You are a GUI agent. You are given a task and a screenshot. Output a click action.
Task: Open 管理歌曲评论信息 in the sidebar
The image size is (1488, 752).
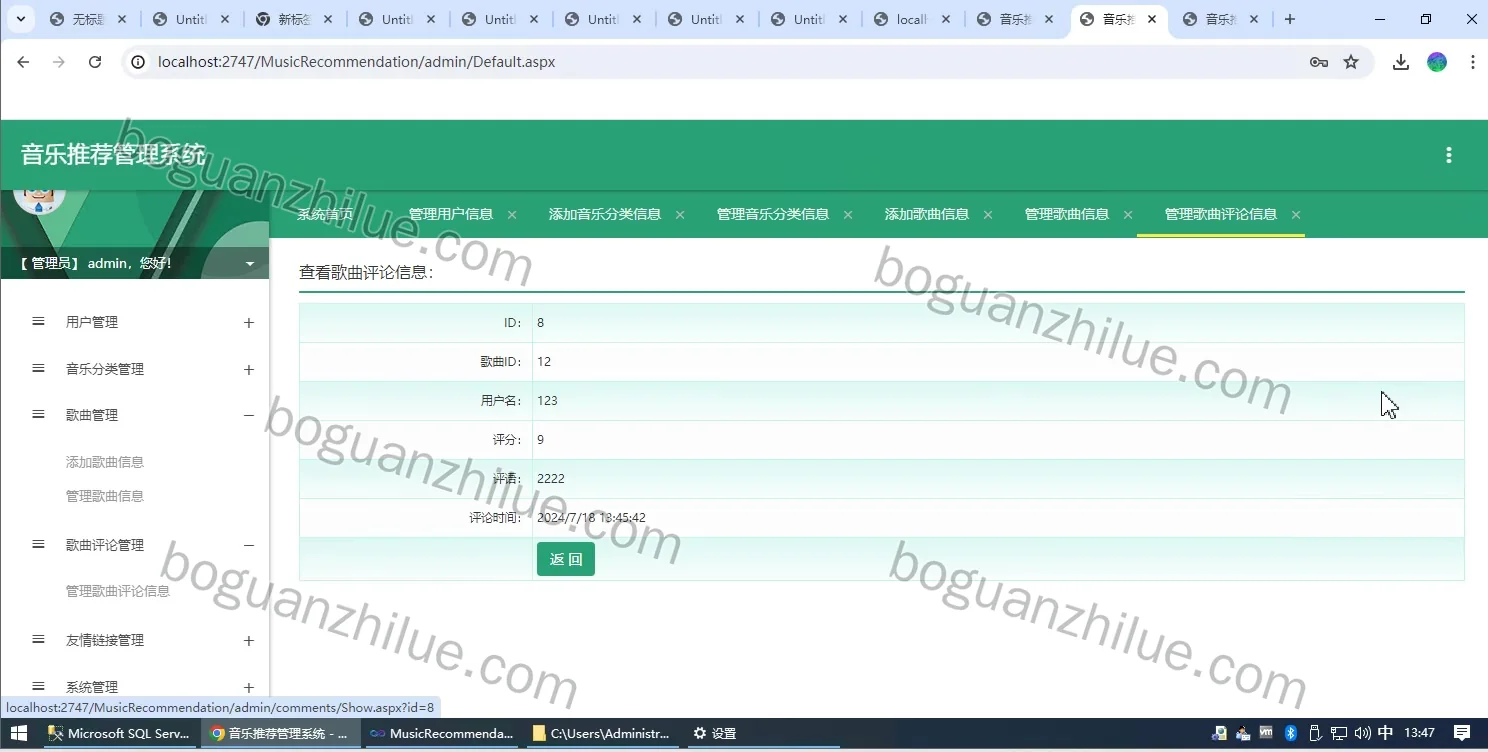pyautogui.click(x=118, y=591)
